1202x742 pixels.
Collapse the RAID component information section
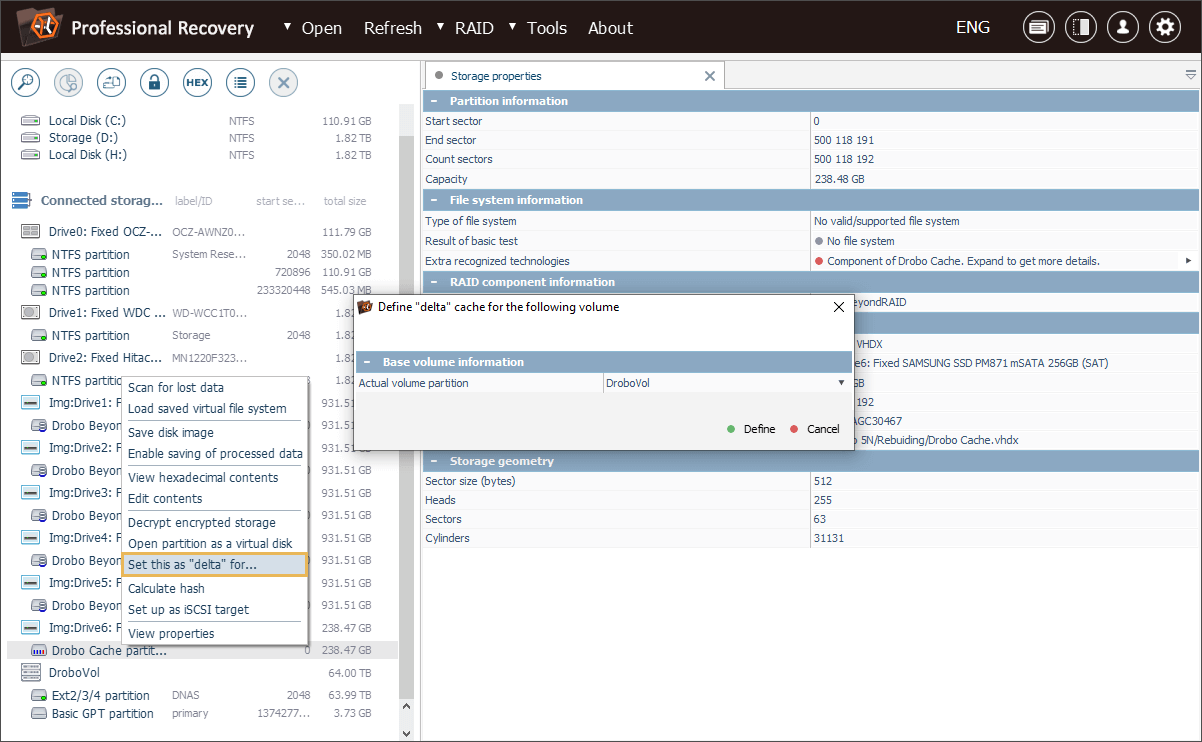[x=434, y=282]
